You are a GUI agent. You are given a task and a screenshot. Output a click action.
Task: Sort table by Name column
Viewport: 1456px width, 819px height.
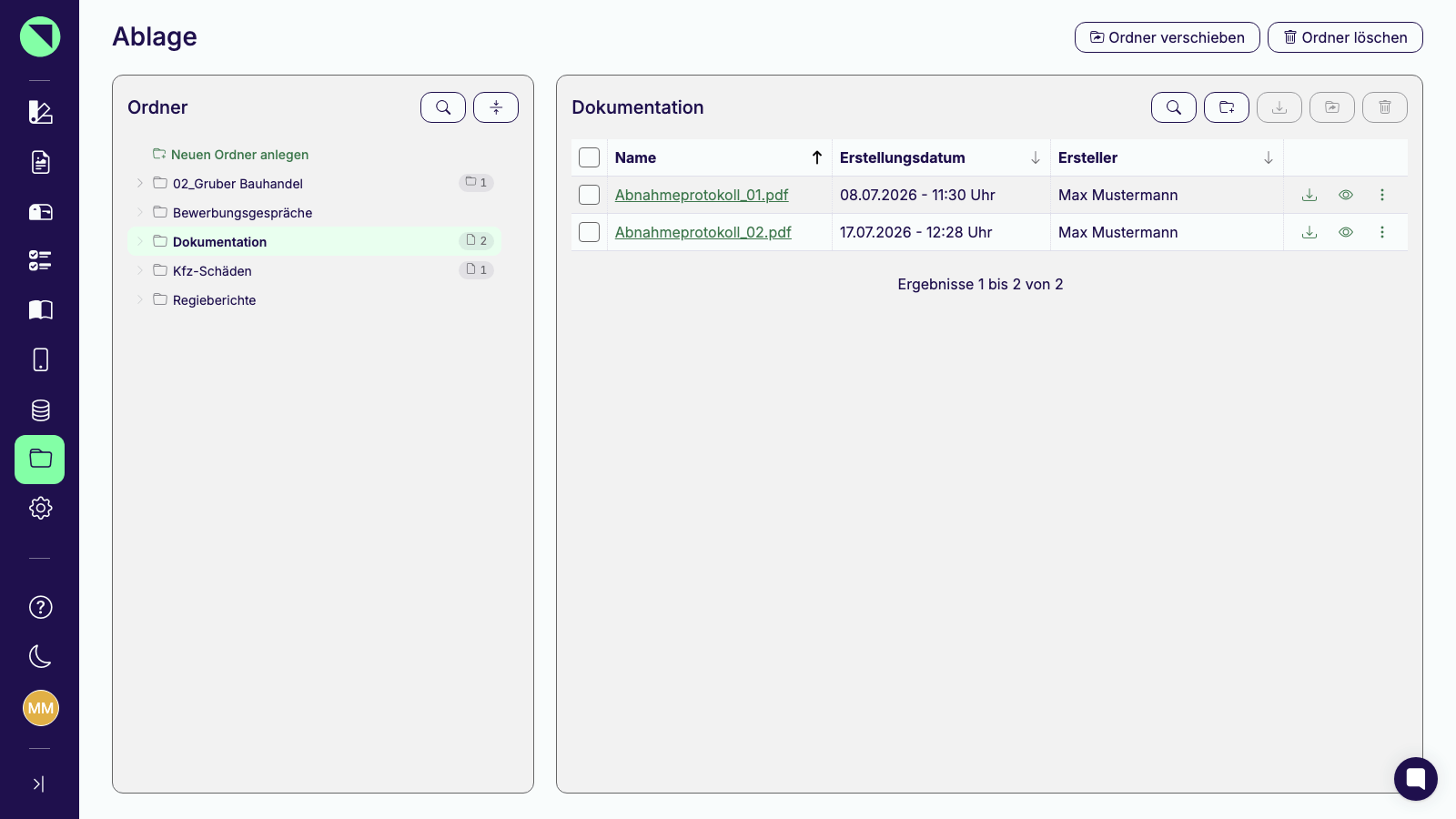coord(719,157)
